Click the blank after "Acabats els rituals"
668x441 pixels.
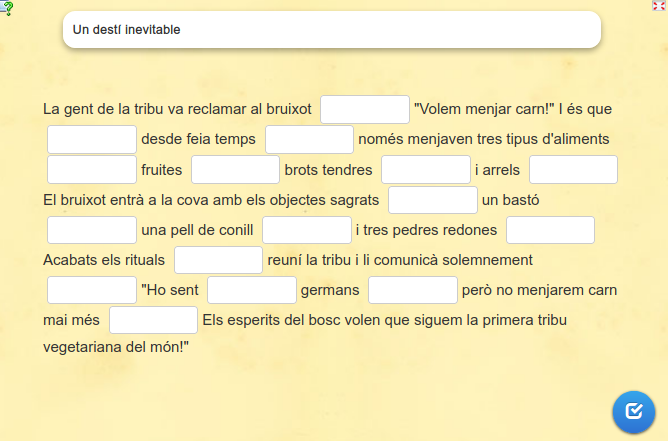[x=218, y=260]
